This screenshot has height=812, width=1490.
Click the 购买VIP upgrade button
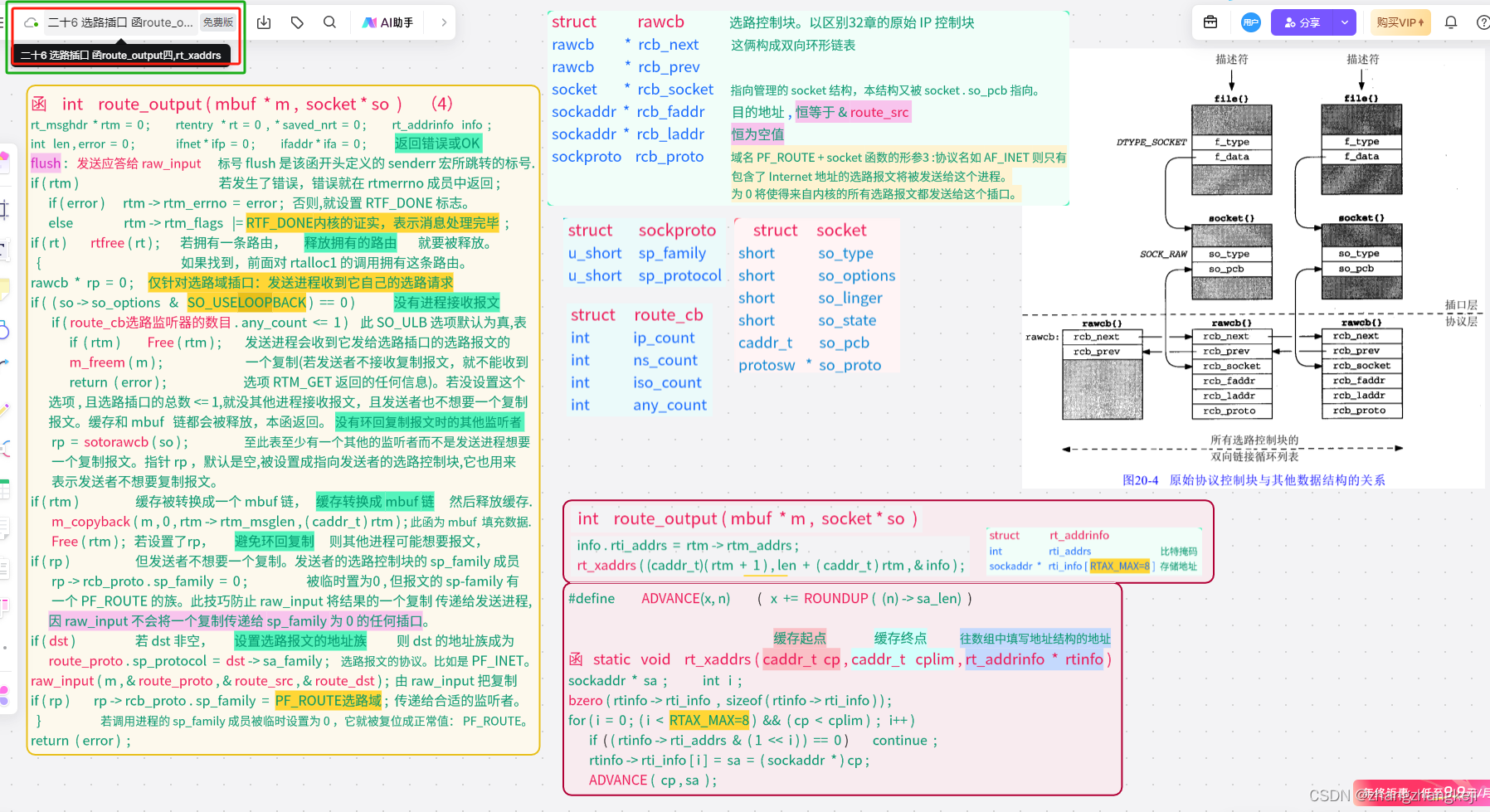tap(1400, 22)
